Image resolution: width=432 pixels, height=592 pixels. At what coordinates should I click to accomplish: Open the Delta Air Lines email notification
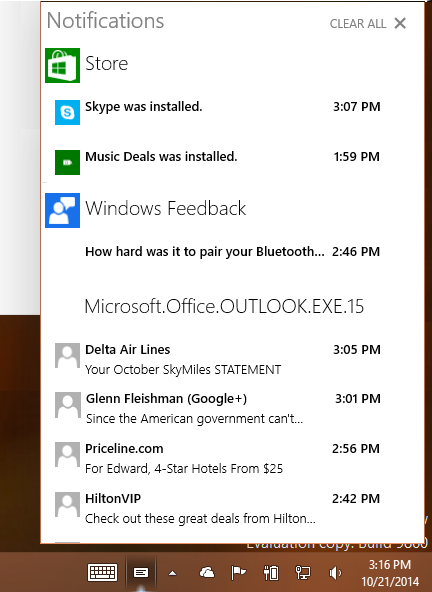click(x=217, y=359)
